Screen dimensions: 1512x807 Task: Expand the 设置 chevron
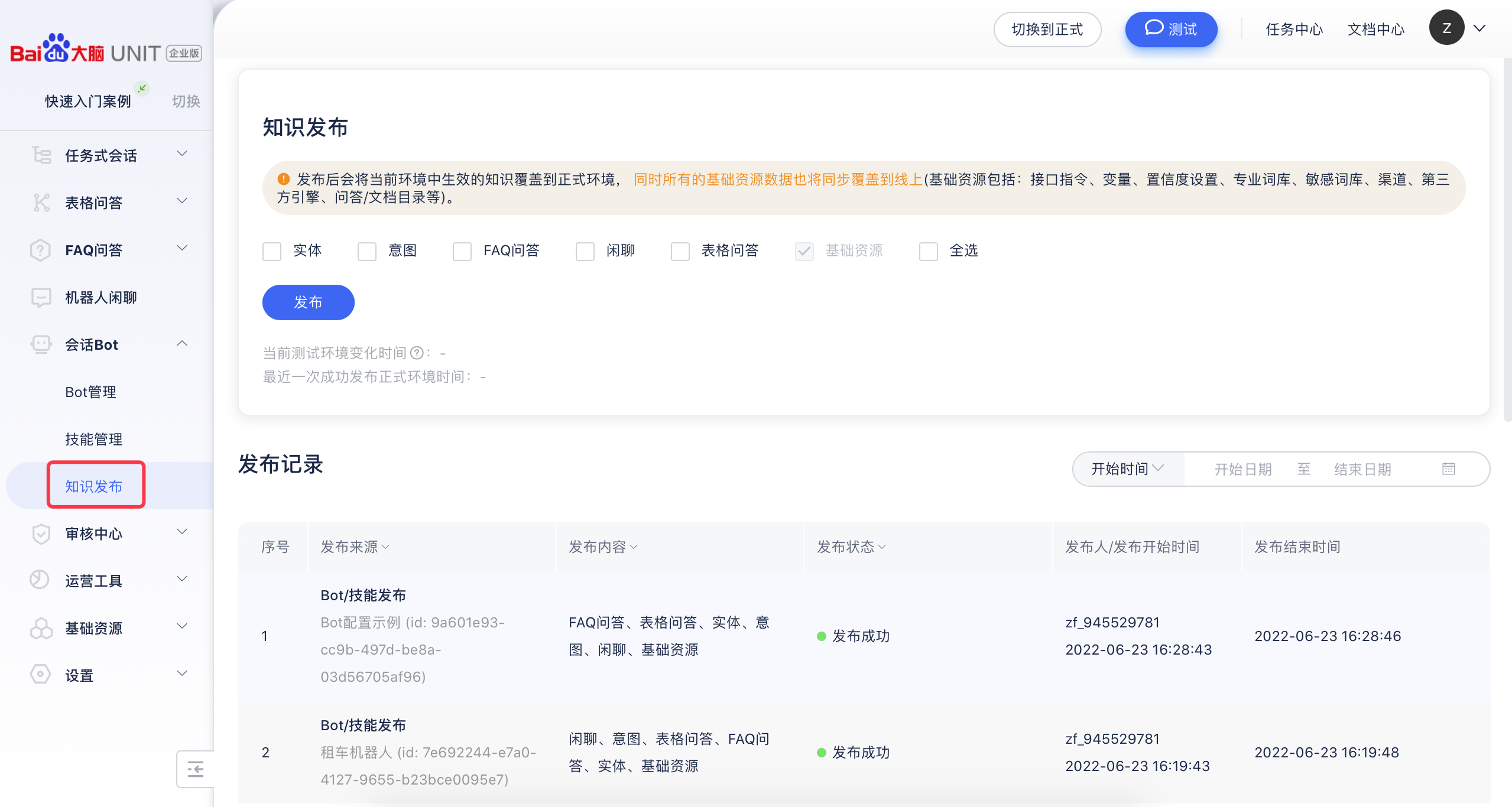pyautogui.click(x=182, y=673)
